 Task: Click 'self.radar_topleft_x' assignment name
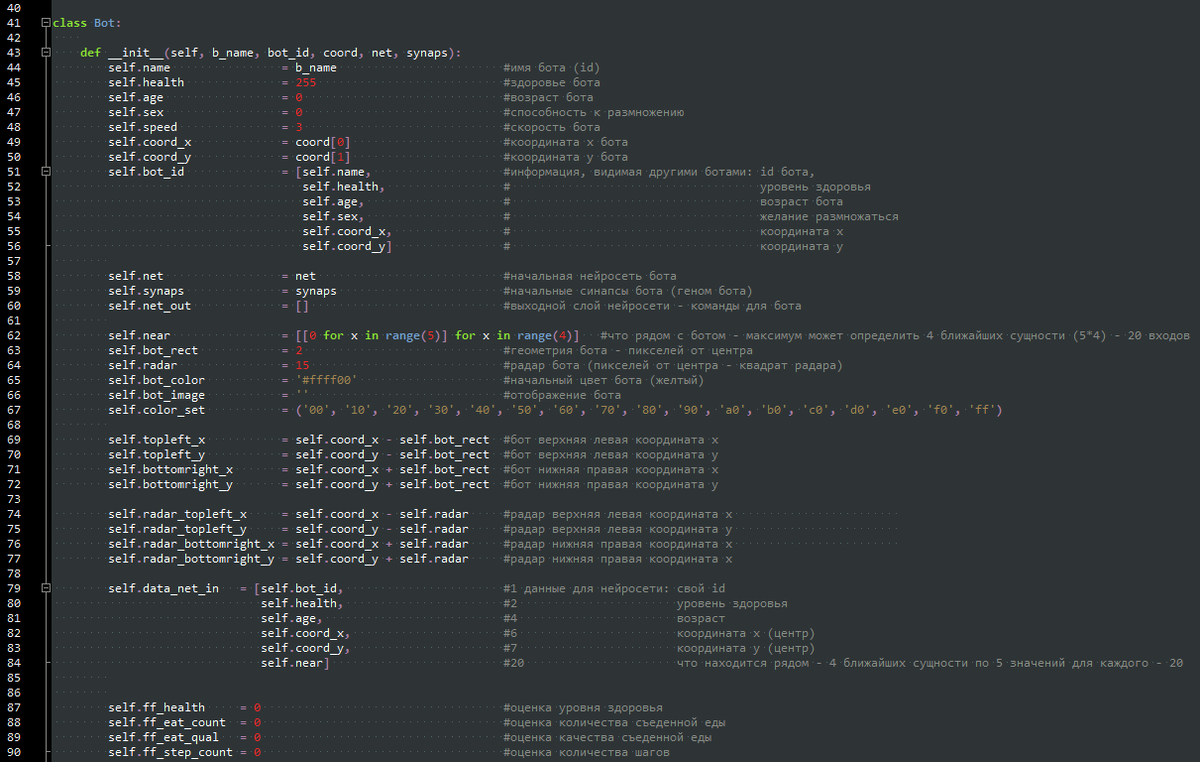coord(178,514)
